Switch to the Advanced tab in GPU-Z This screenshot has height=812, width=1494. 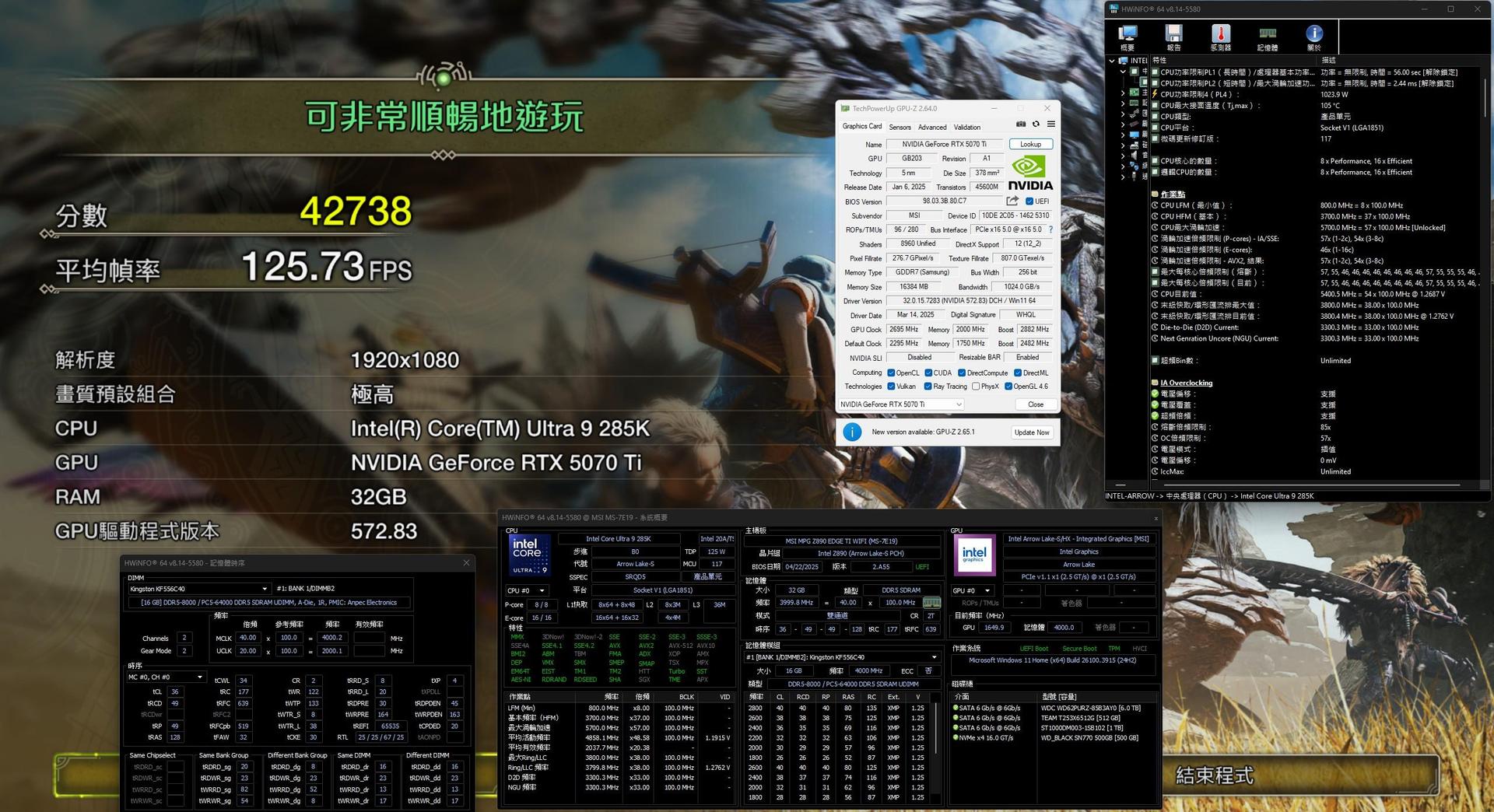point(932,127)
